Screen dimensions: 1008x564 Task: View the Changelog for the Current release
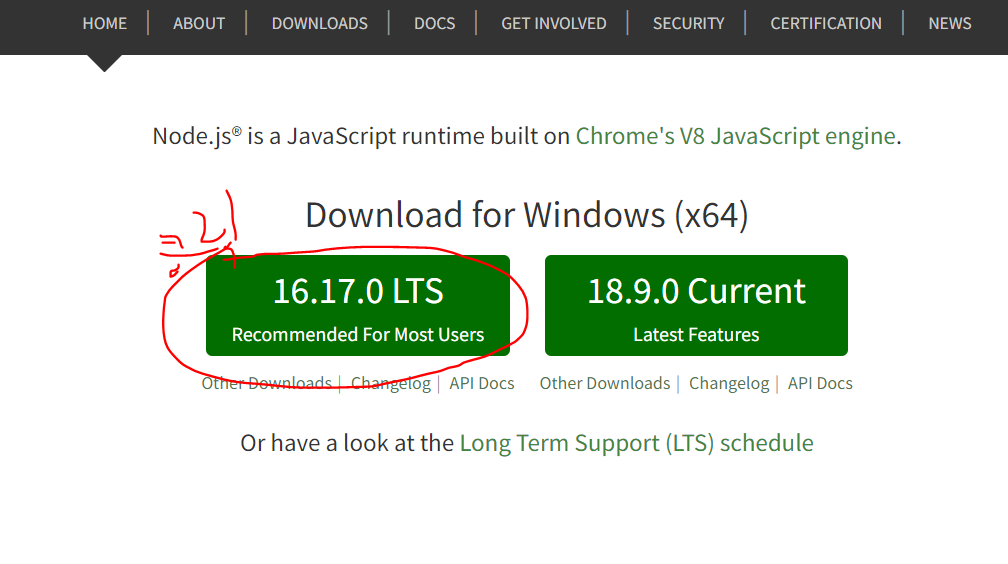(x=729, y=383)
